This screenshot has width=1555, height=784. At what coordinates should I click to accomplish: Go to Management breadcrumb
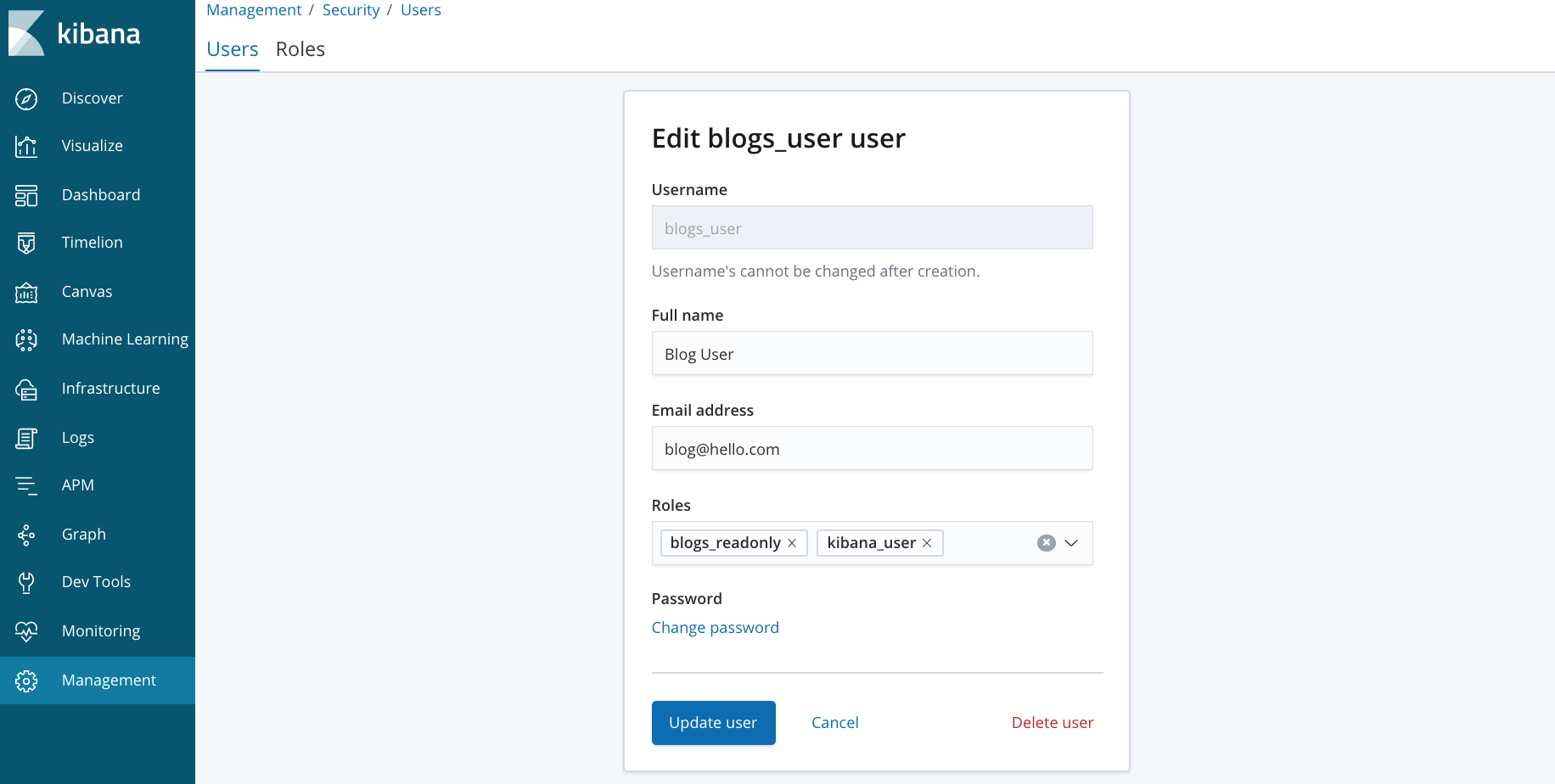254,10
